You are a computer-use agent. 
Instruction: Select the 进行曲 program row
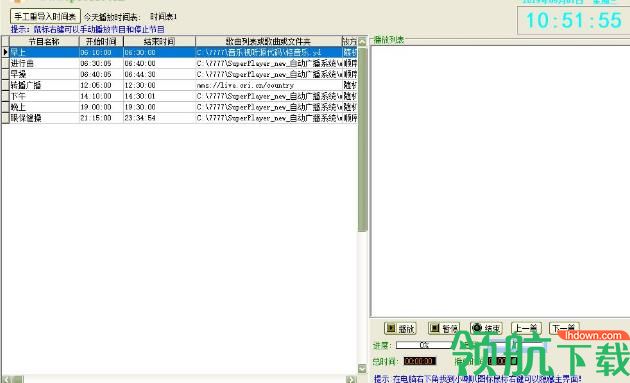[180, 63]
